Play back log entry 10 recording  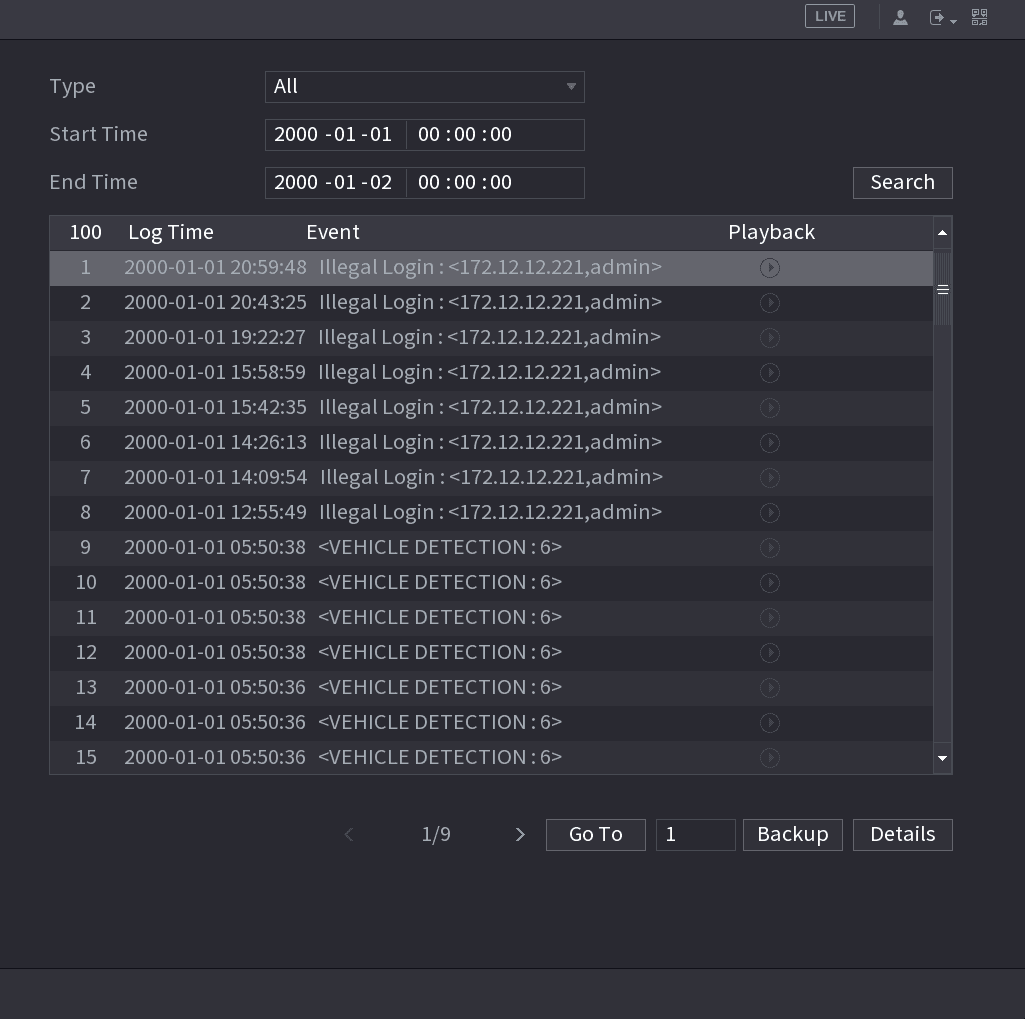tap(770, 583)
